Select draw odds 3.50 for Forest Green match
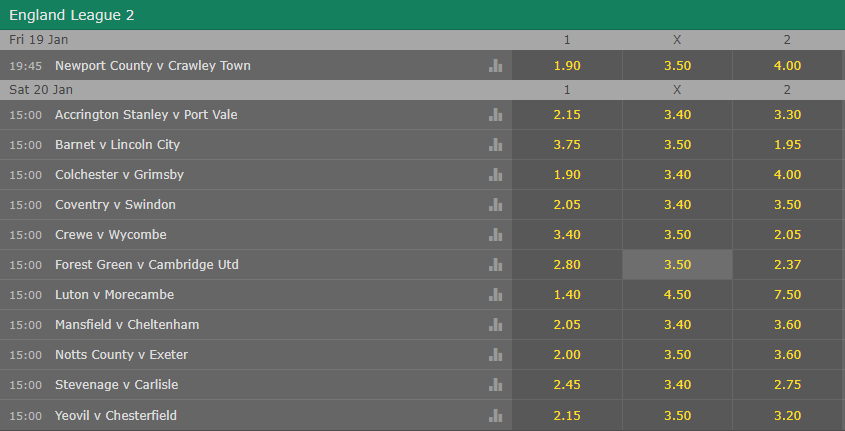Screen dimensions: 845x431 677,265
